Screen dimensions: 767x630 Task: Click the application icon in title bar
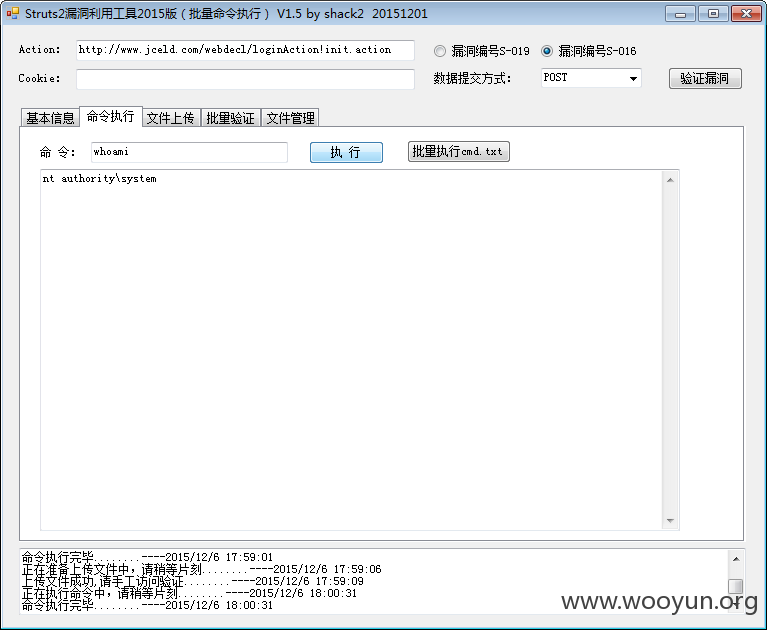coord(13,13)
